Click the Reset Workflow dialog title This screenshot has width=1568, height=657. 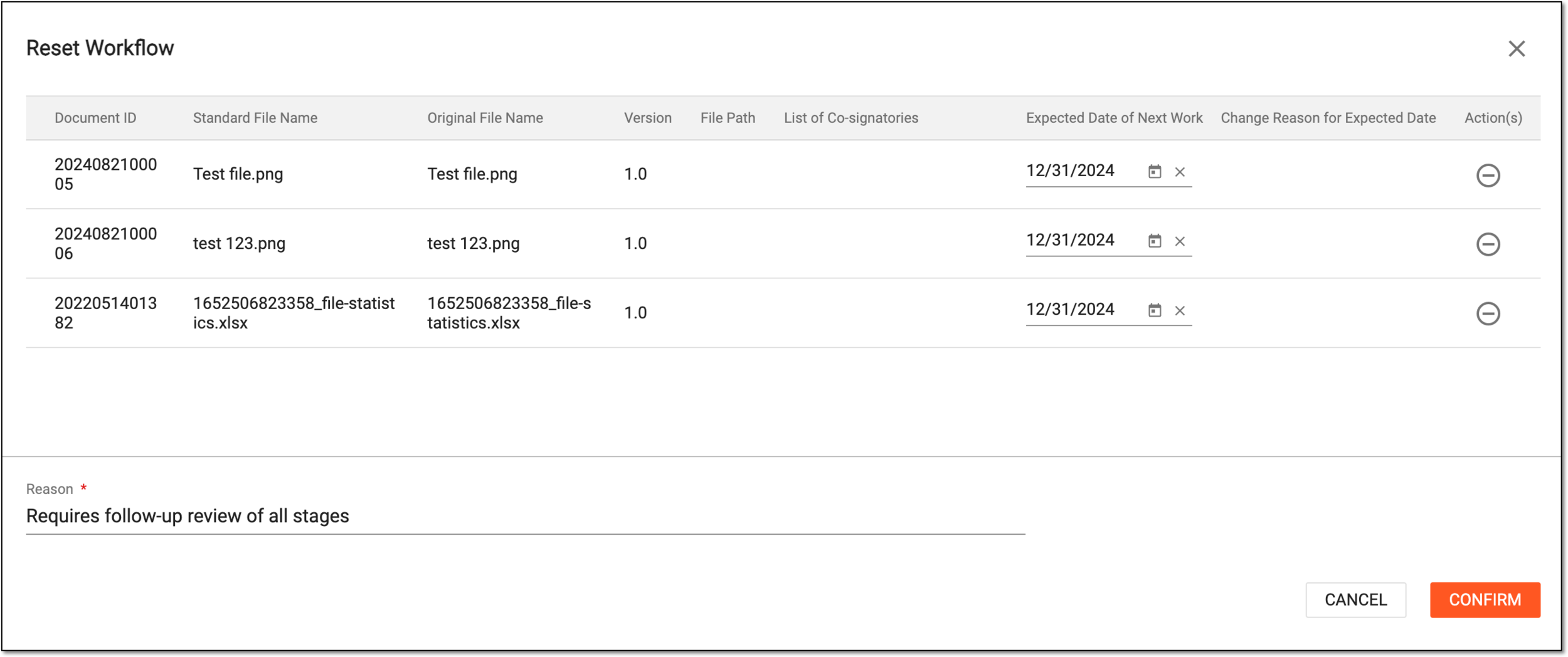pos(100,48)
